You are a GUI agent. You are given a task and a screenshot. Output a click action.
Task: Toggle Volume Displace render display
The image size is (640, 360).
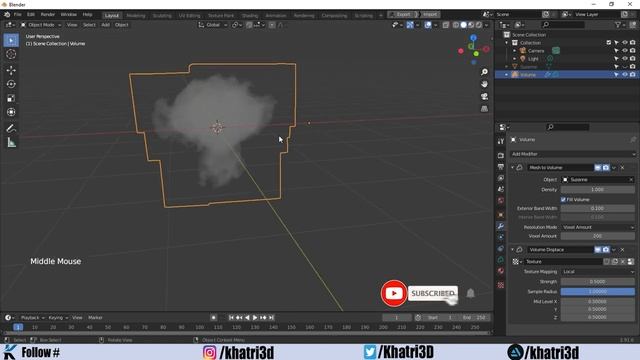(x=606, y=249)
